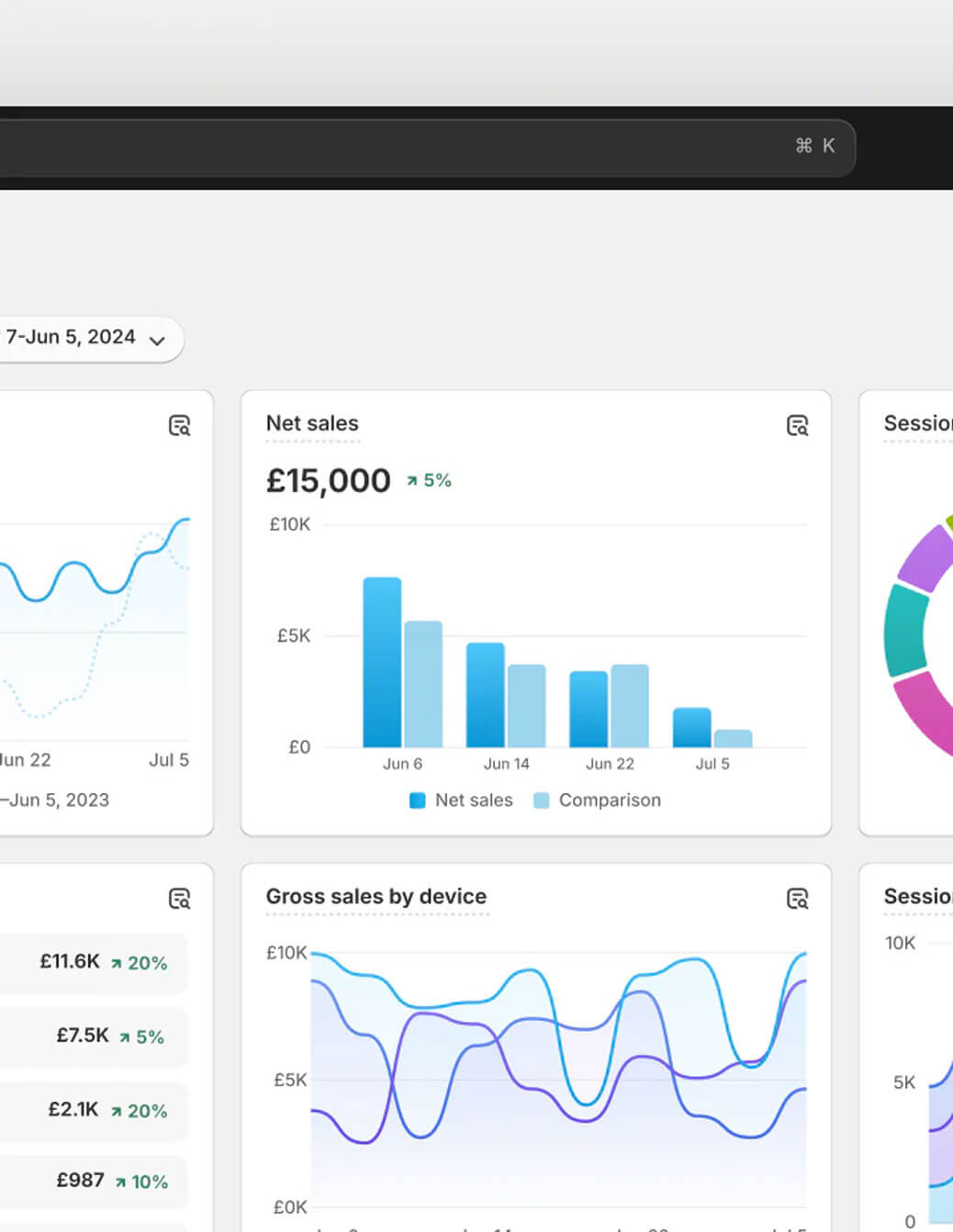
Task: Toggle the Net sales series visibility
Action: tap(460, 800)
